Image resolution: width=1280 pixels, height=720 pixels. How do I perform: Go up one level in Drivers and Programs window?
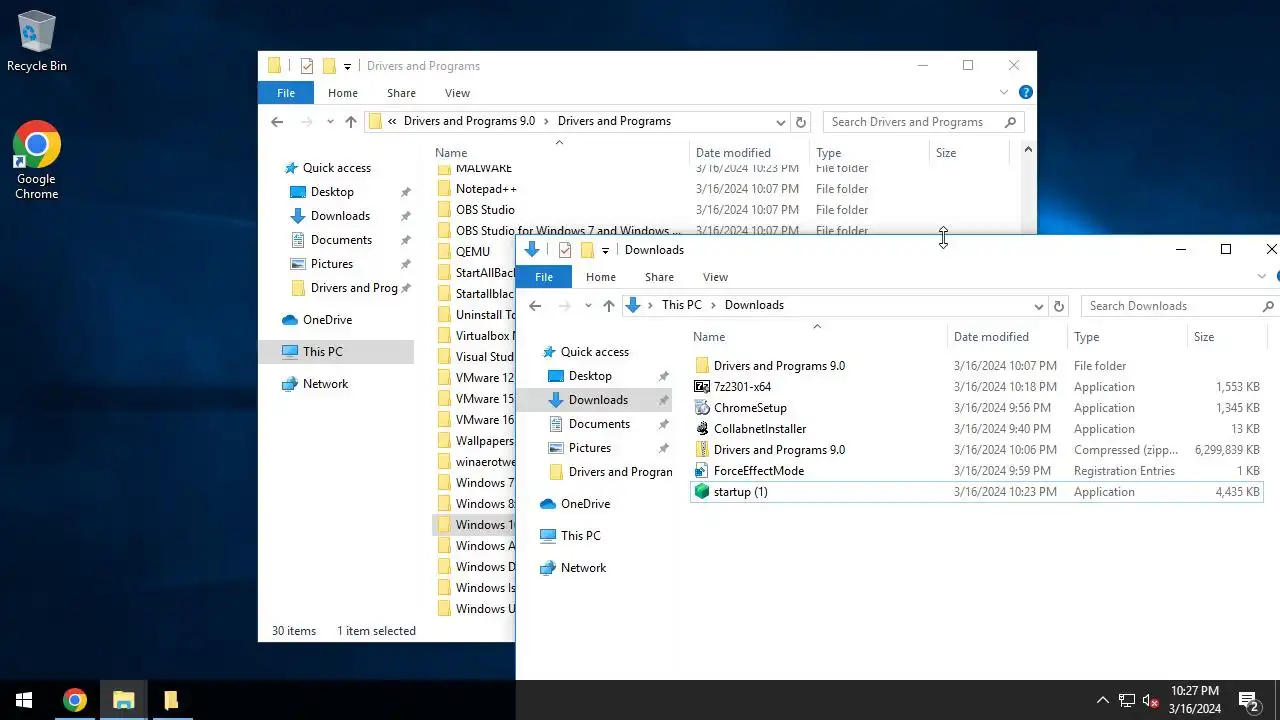tap(350, 122)
